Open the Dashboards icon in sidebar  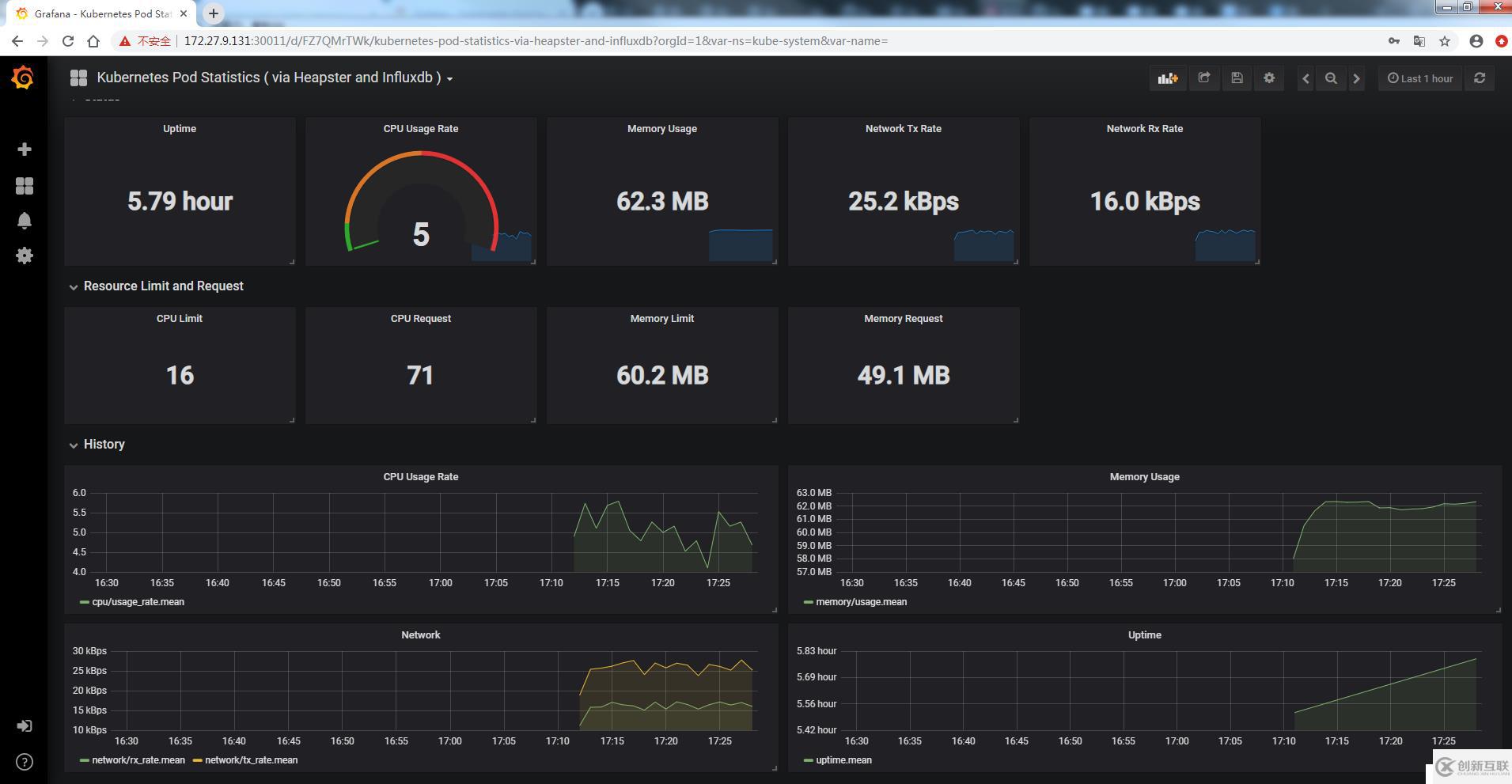(x=25, y=185)
